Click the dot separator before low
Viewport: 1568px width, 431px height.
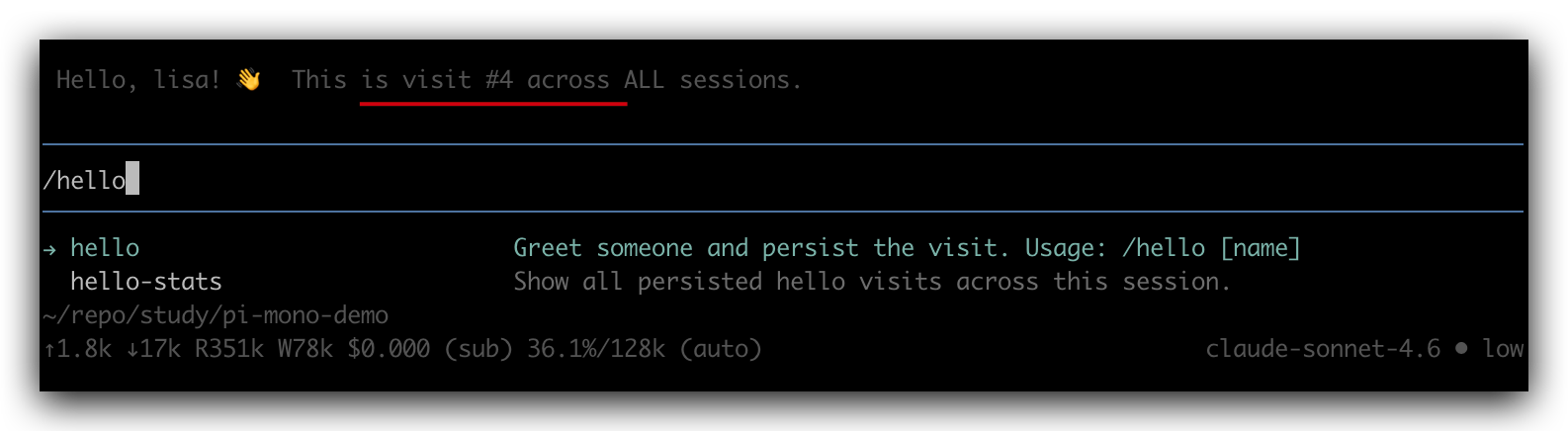point(1461,349)
